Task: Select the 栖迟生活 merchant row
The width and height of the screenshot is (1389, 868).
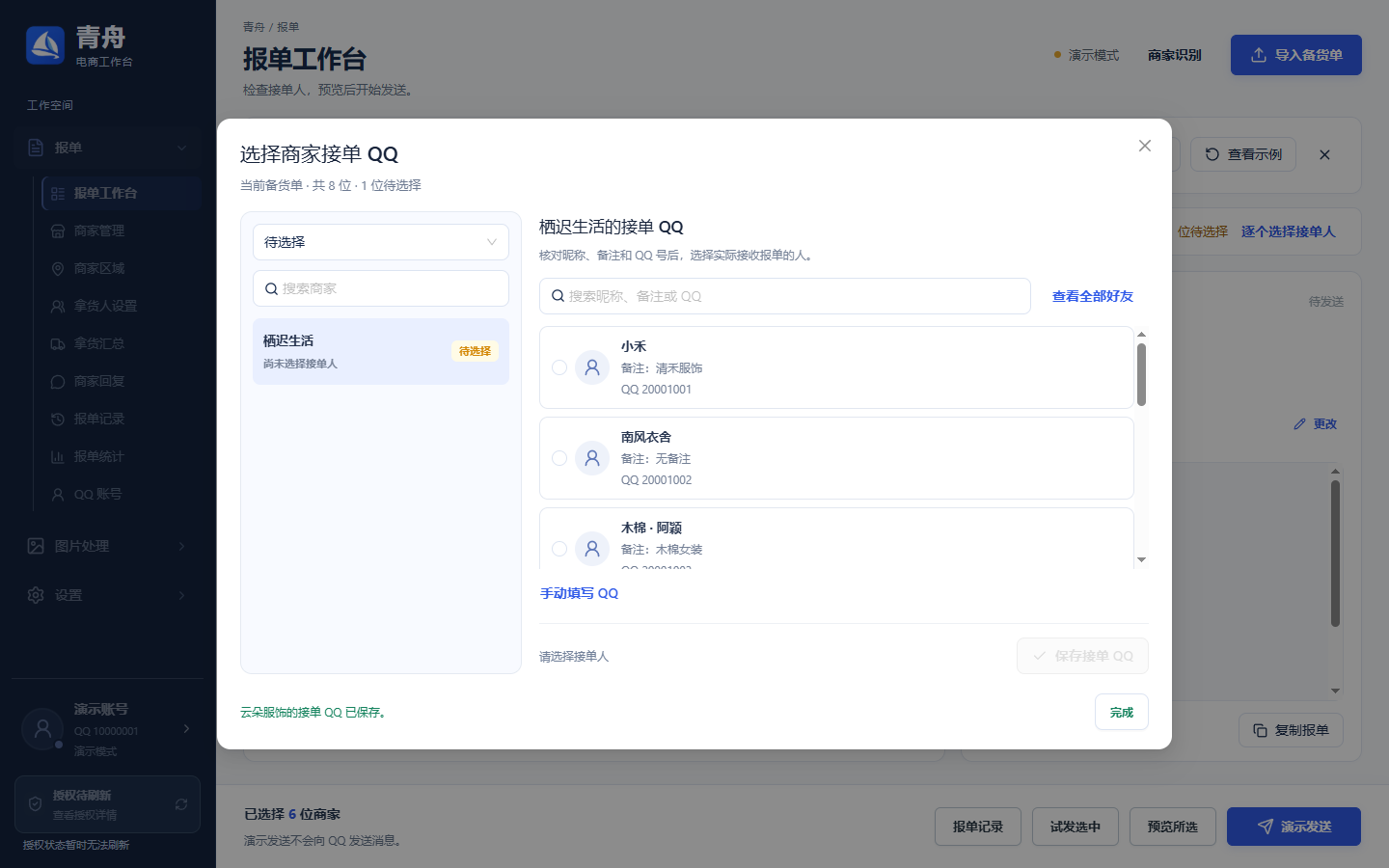Action: click(381, 352)
